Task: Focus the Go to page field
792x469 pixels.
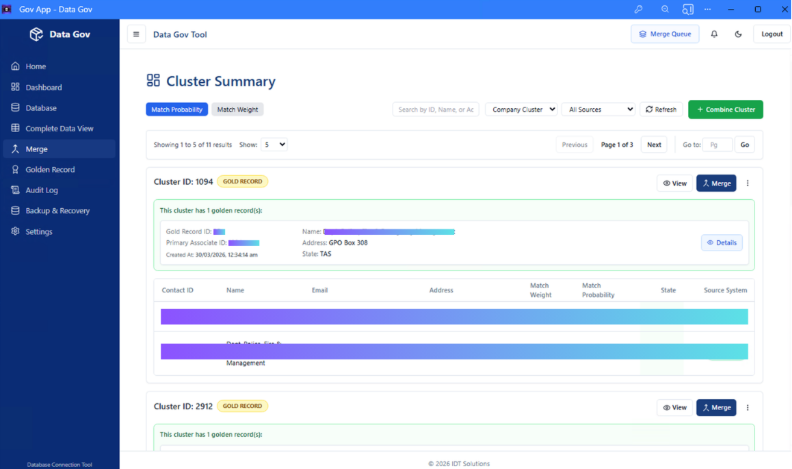Action: coord(717,144)
